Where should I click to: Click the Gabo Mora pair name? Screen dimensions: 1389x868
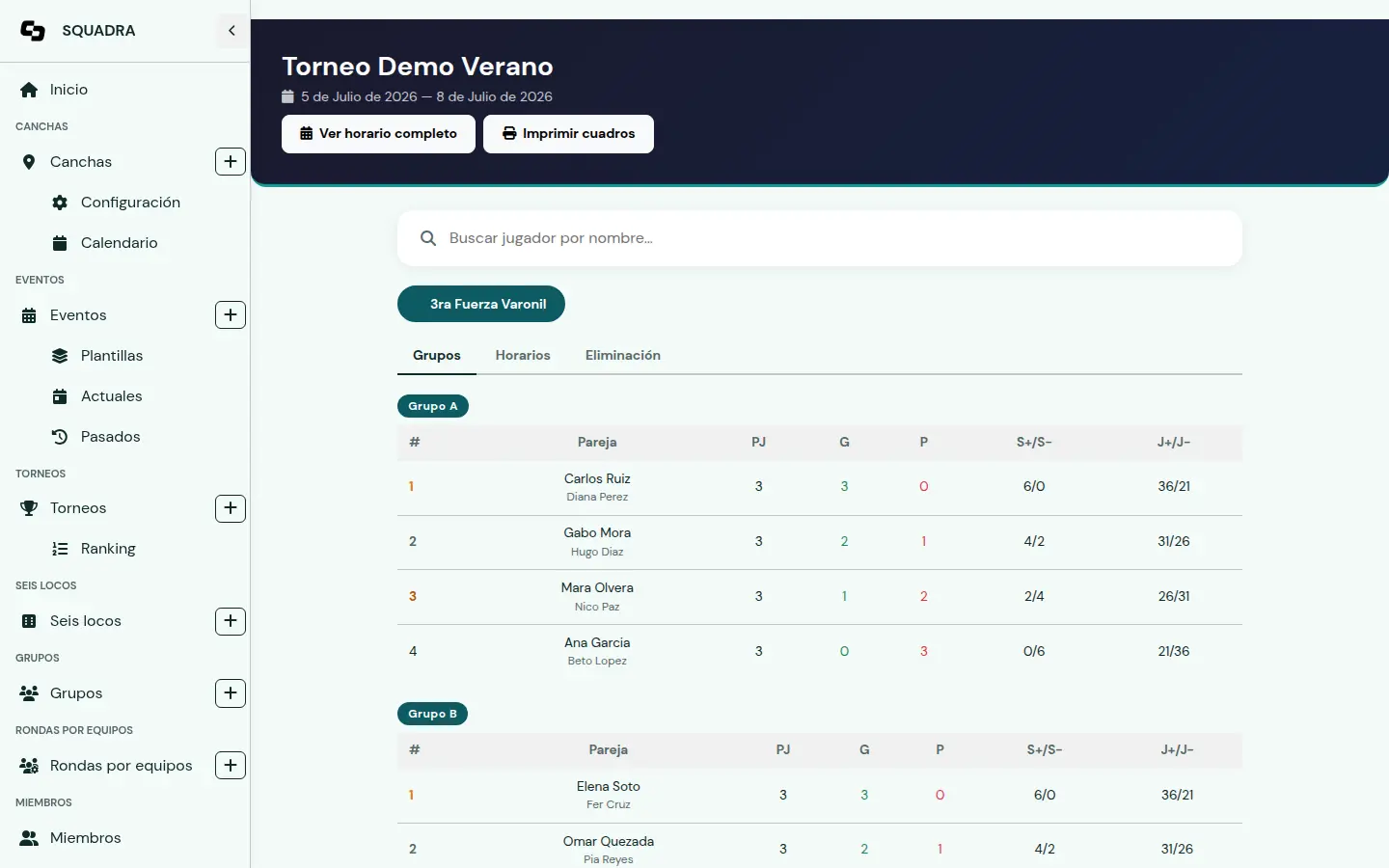(x=597, y=532)
